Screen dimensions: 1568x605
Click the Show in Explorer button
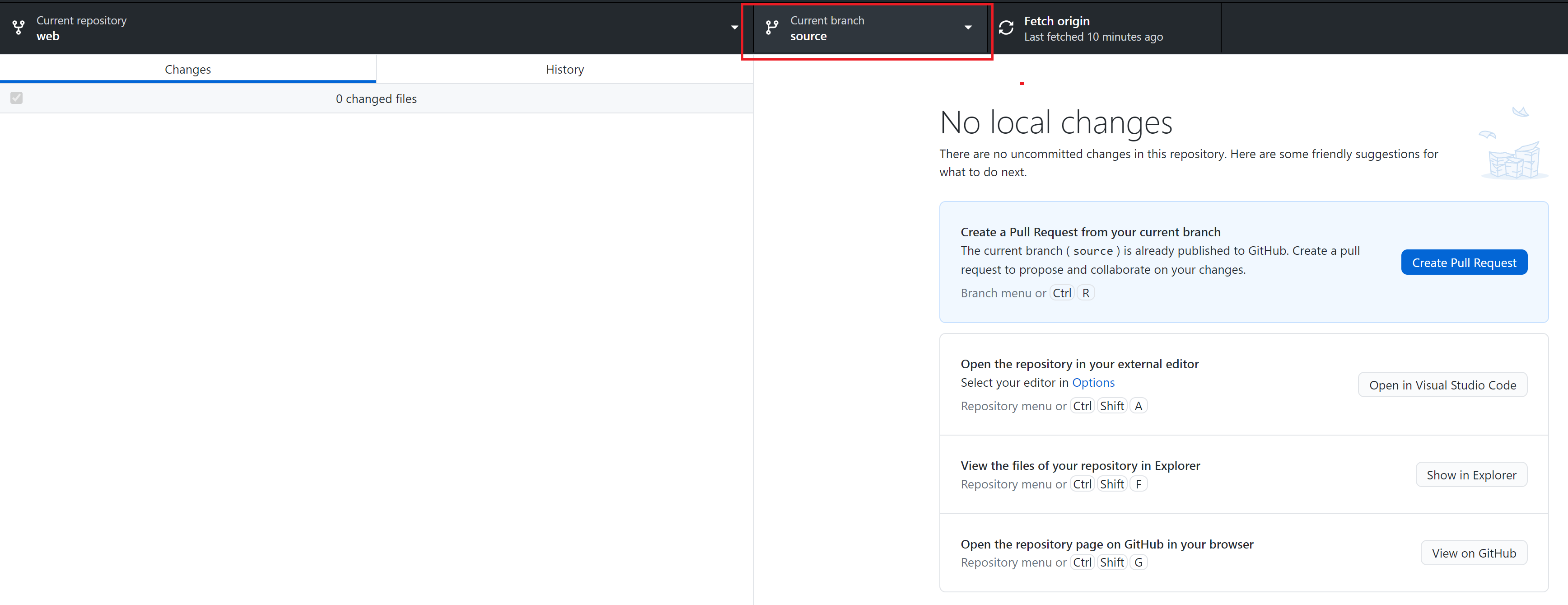[1471, 475]
